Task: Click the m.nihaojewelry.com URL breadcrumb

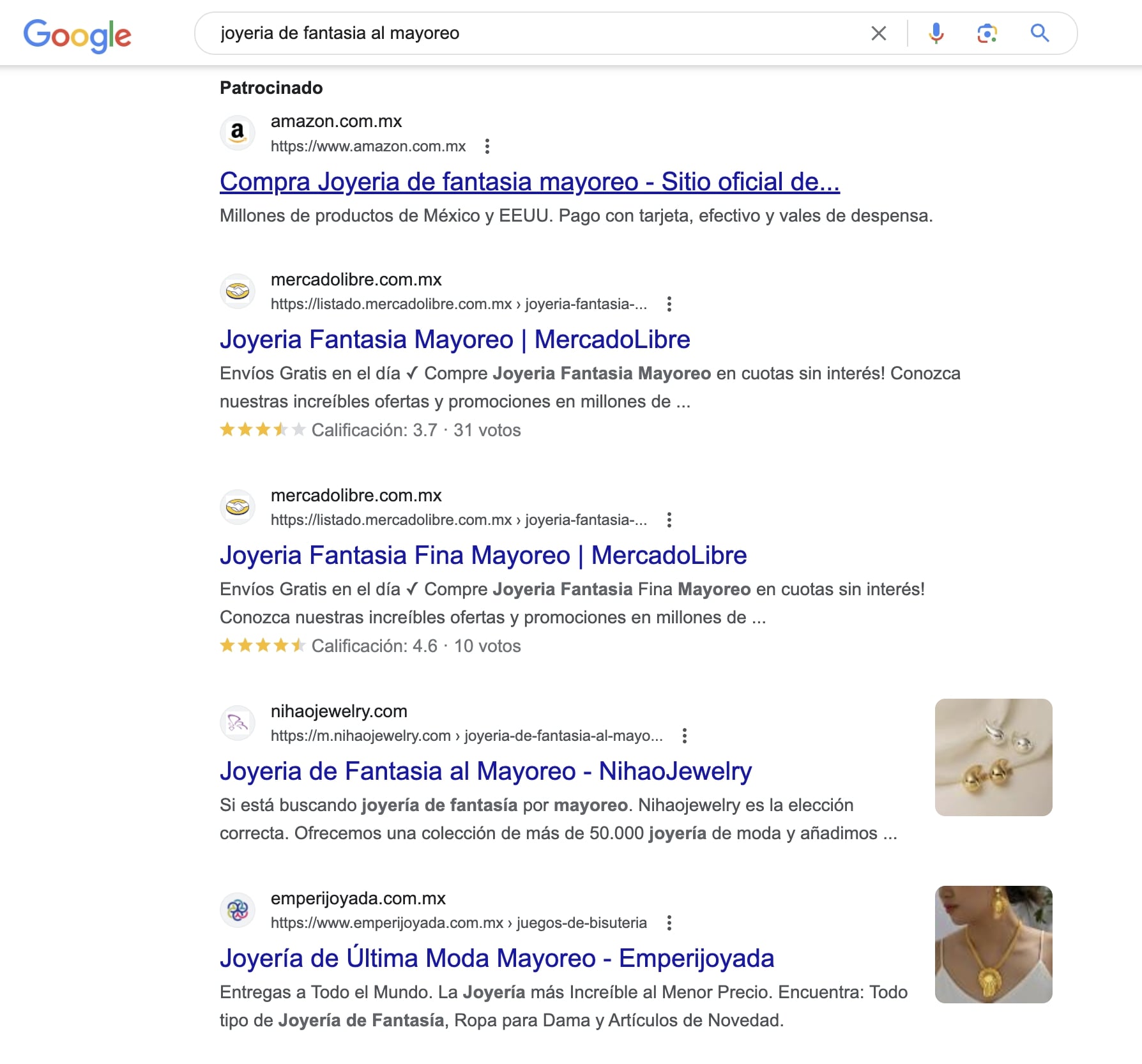Action: click(x=466, y=736)
